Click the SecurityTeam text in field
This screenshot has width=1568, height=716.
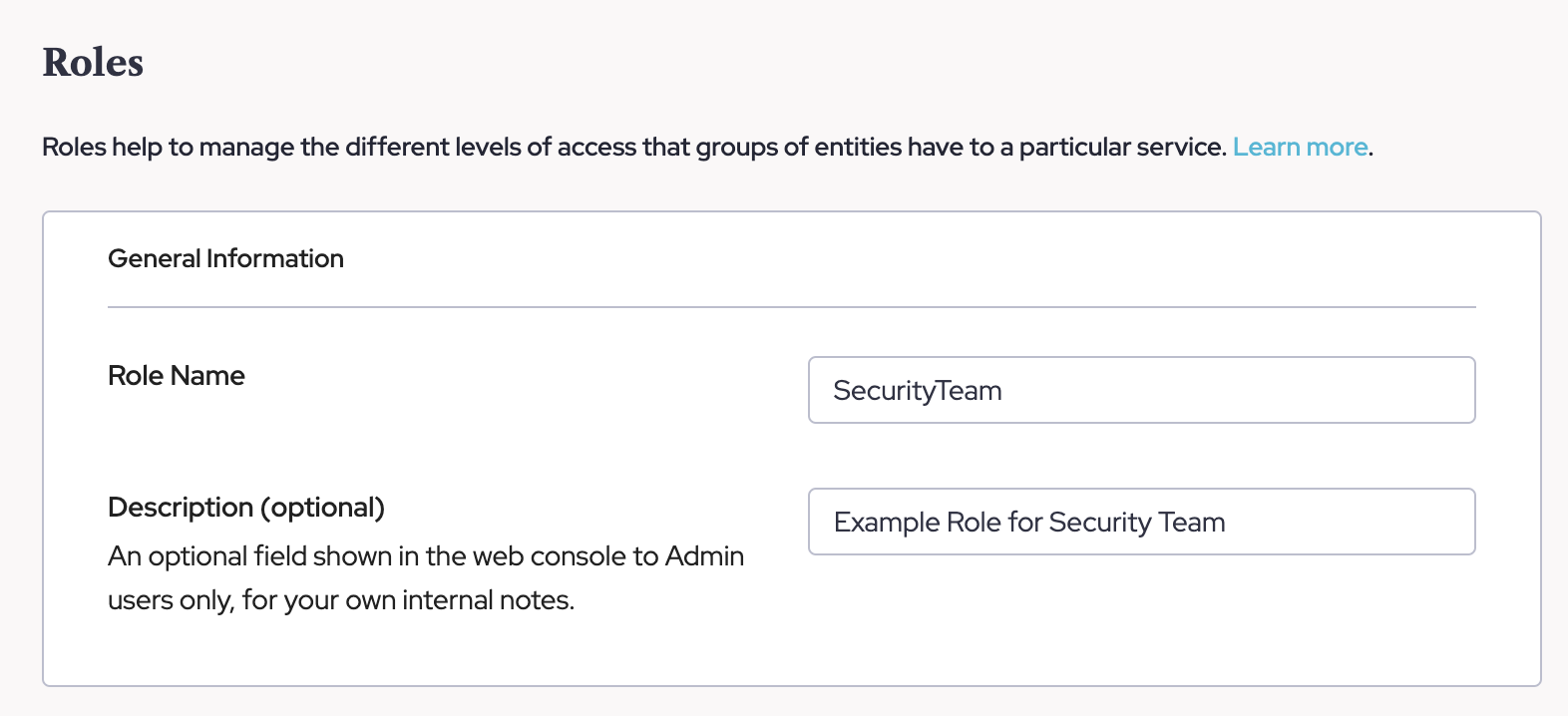click(917, 391)
